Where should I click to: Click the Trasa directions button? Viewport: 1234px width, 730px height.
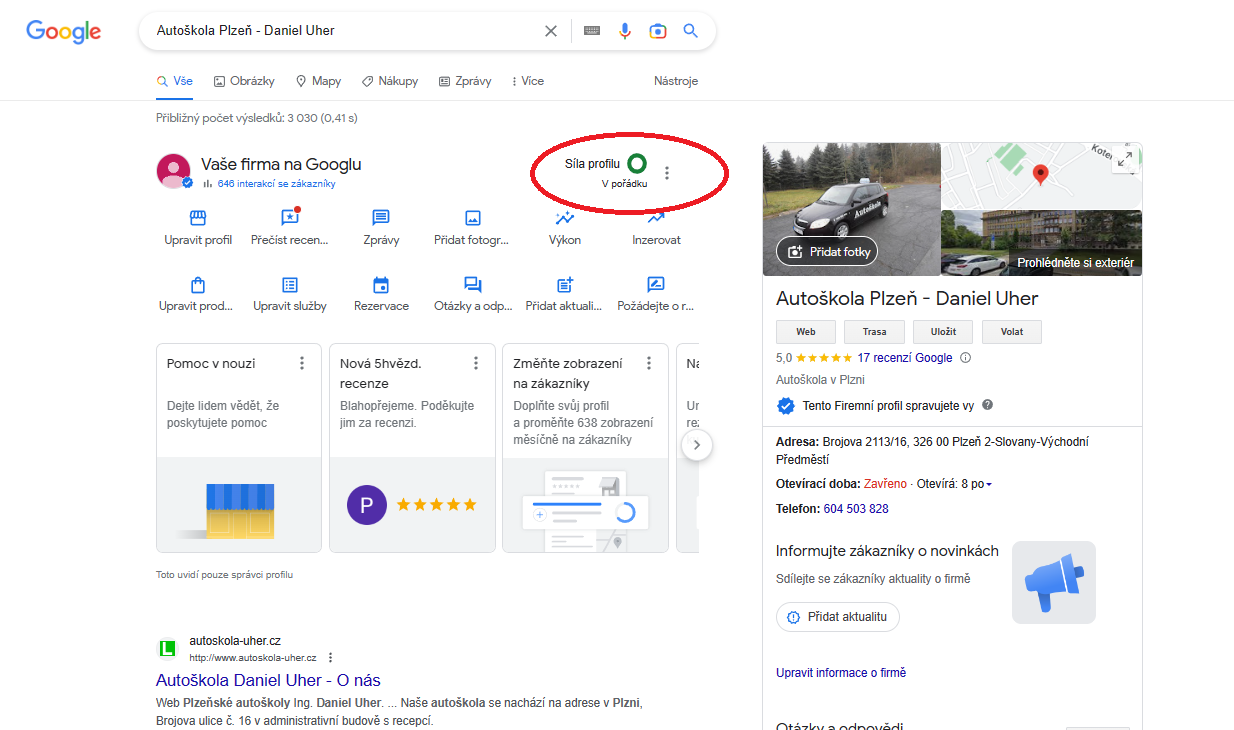(874, 332)
